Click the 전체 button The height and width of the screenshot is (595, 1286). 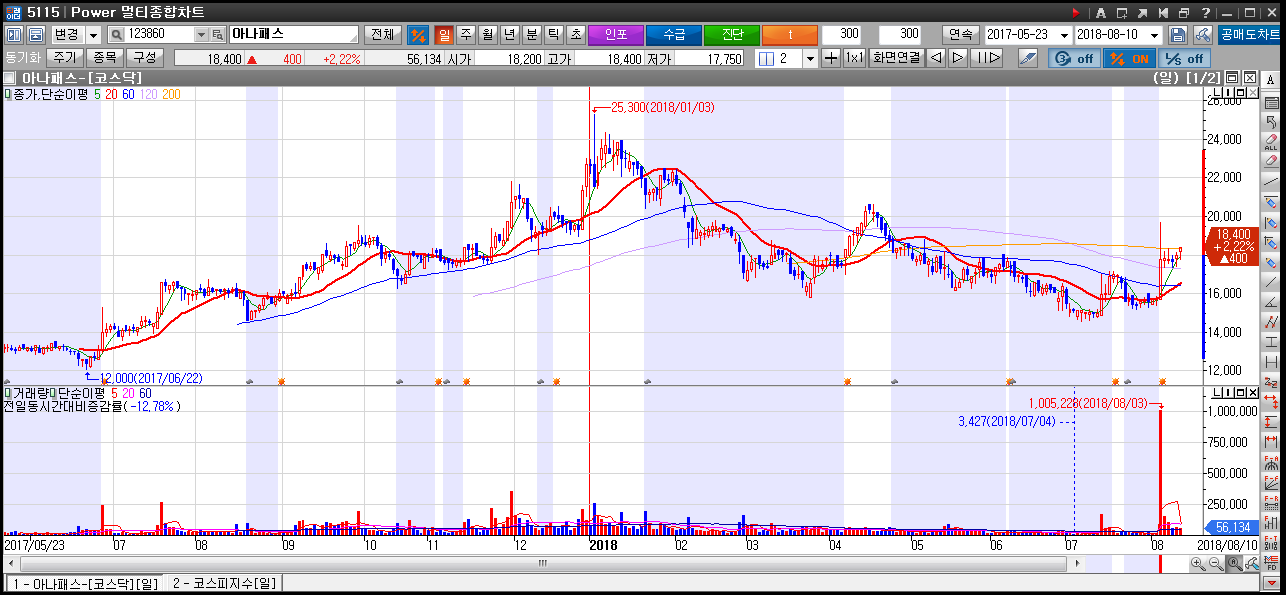[x=382, y=34]
